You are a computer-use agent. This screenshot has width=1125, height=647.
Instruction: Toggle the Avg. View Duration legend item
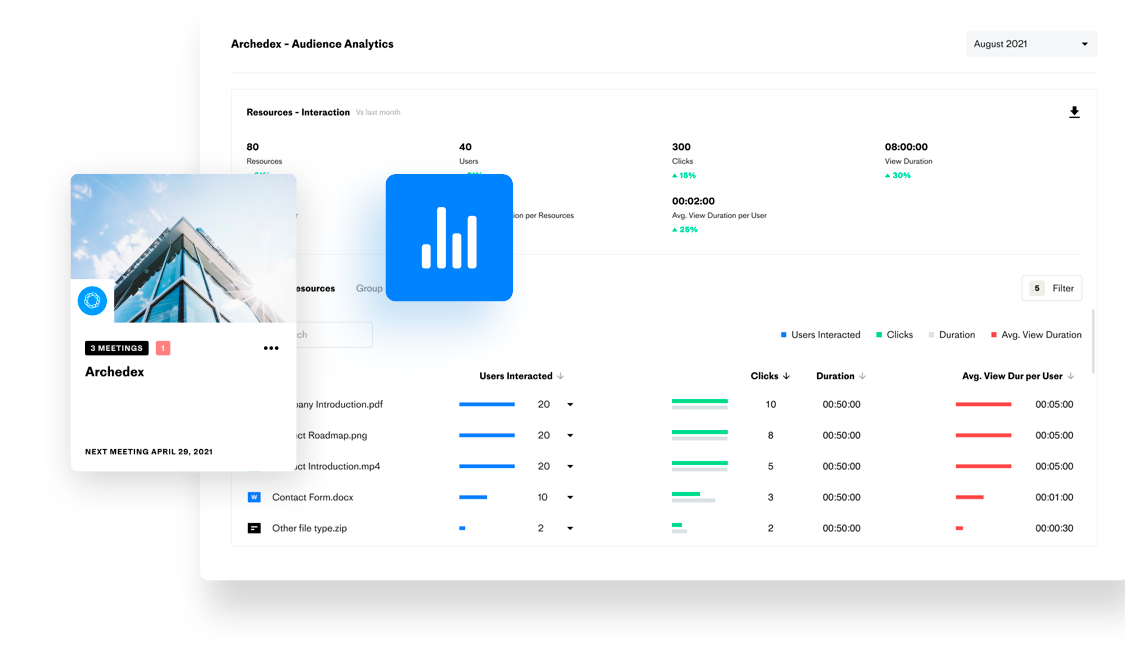click(x=1035, y=335)
